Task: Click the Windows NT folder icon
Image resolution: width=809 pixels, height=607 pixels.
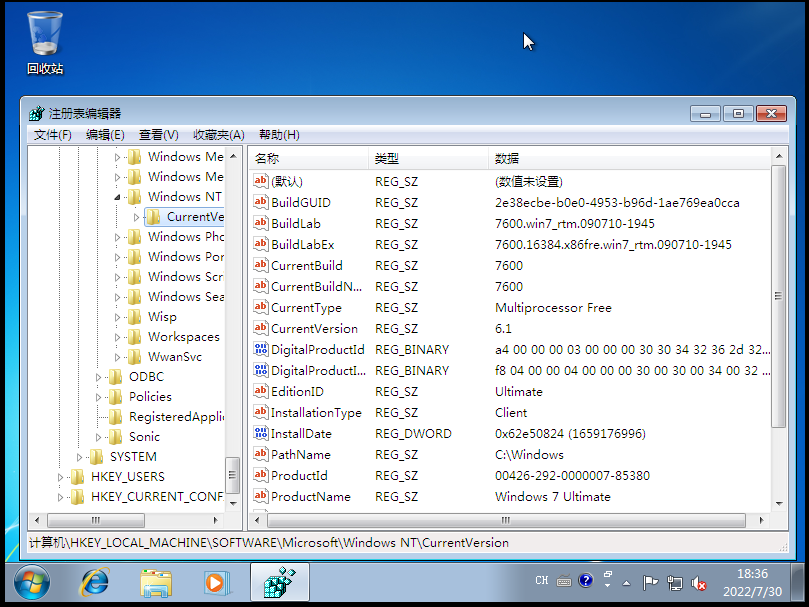Action: click(134, 197)
